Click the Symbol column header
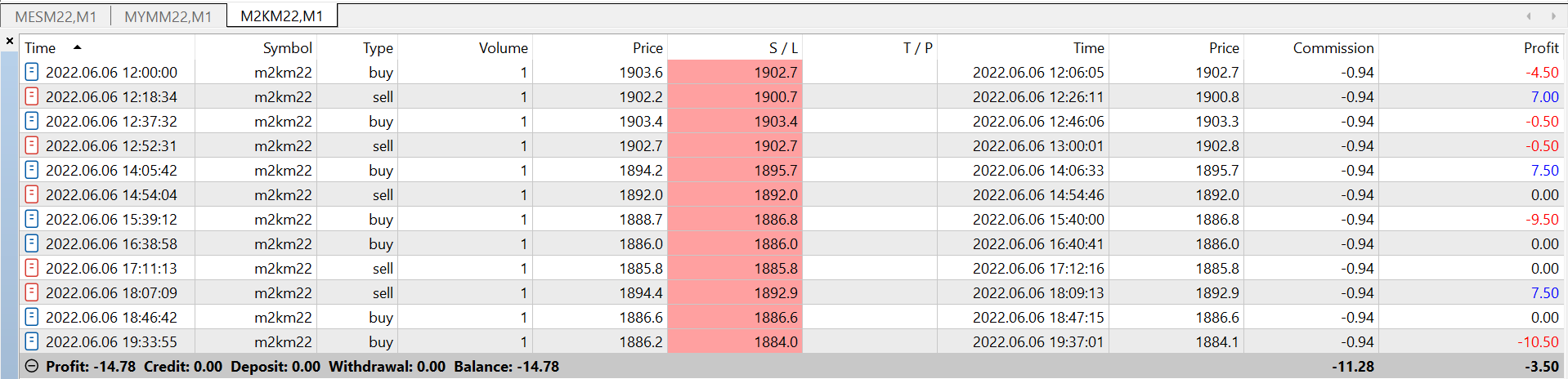Viewport: 1568px width, 379px height. (x=287, y=48)
